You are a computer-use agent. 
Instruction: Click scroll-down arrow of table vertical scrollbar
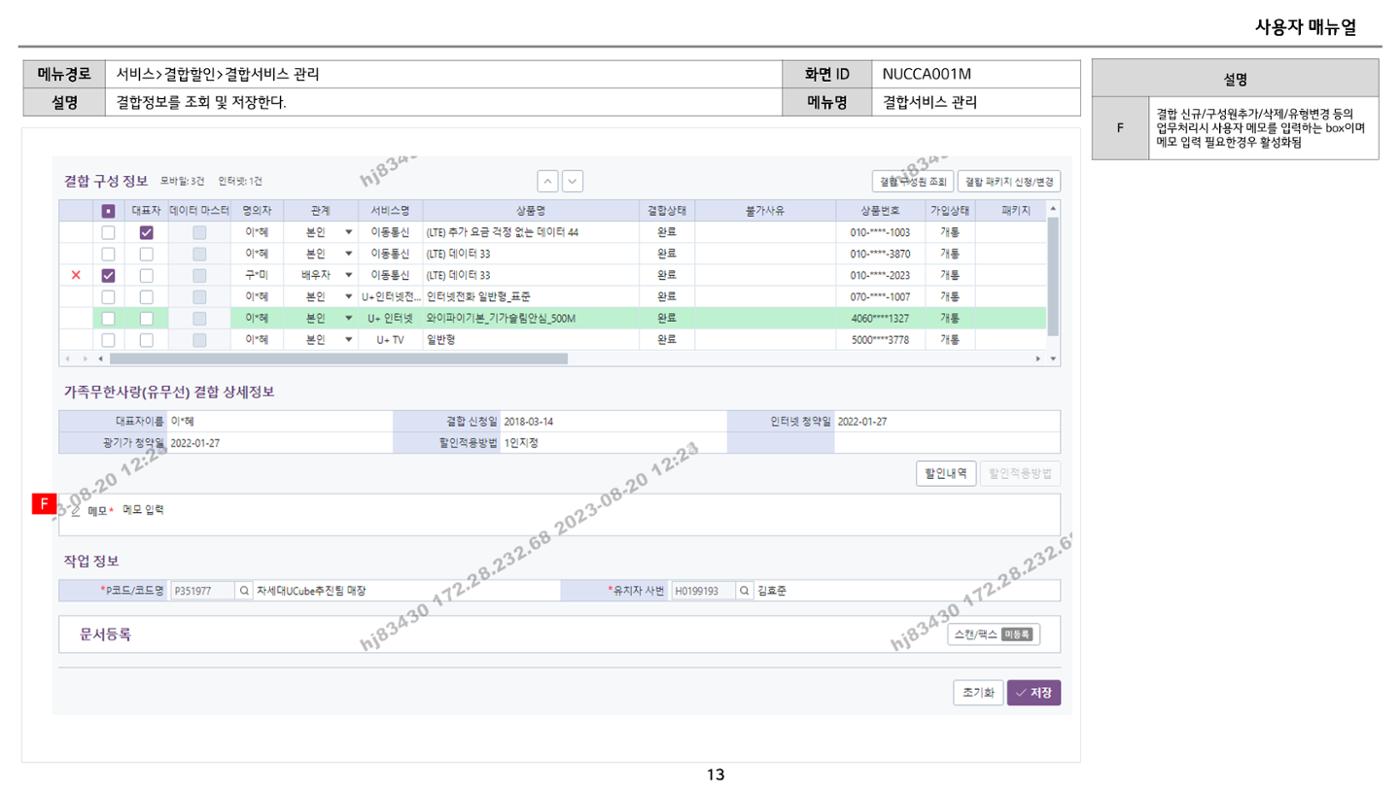[1052, 358]
